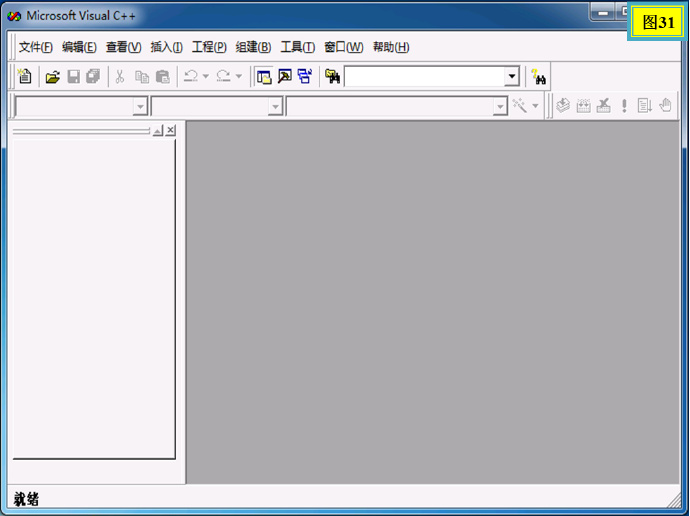This screenshot has height=516, width=690.
Task: Click the Build icon in build toolbar
Action: click(584, 106)
